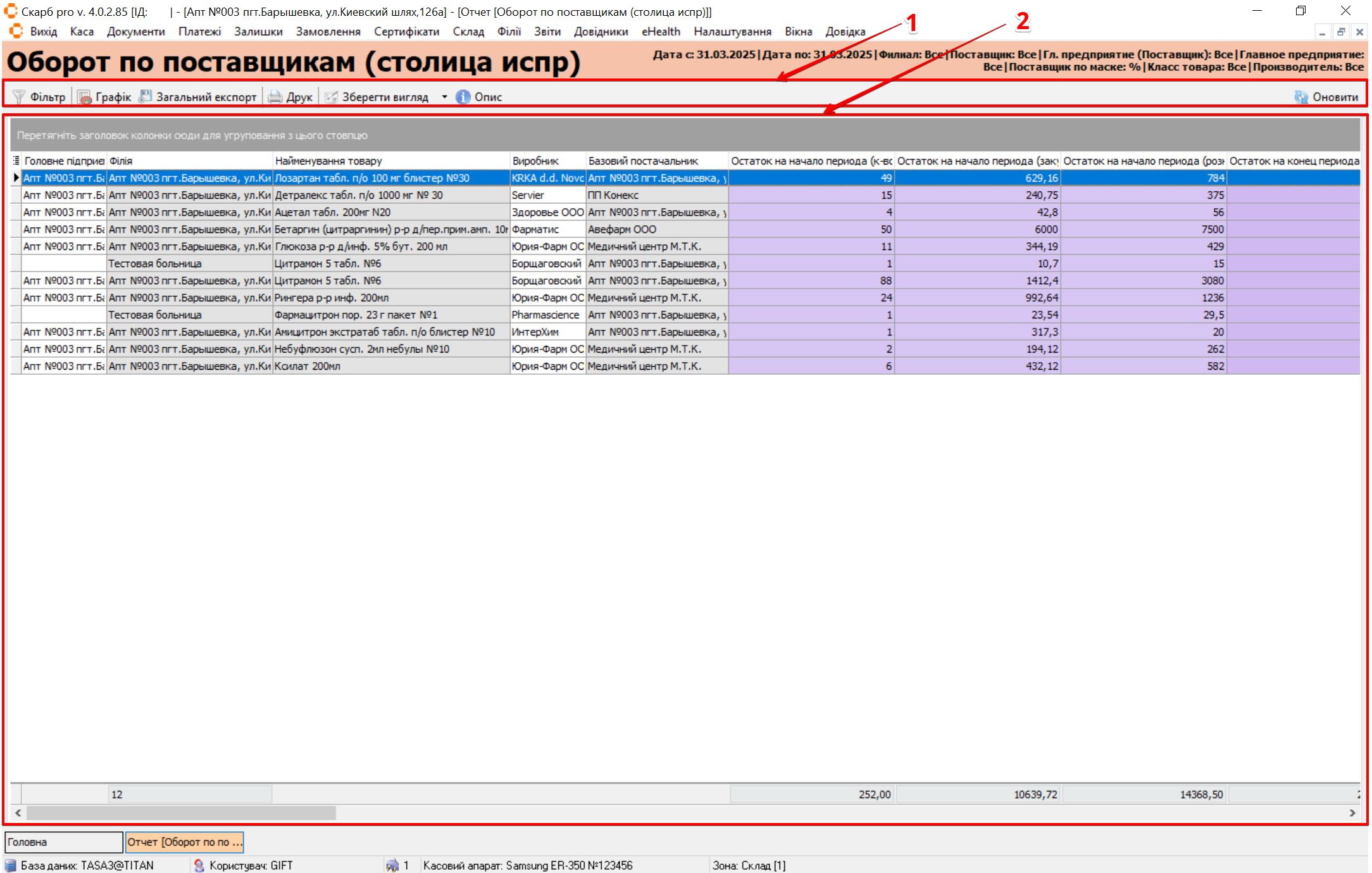Click the Загальний експорт save icon
Viewport: 1372px width, 873px height.
[146, 97]
